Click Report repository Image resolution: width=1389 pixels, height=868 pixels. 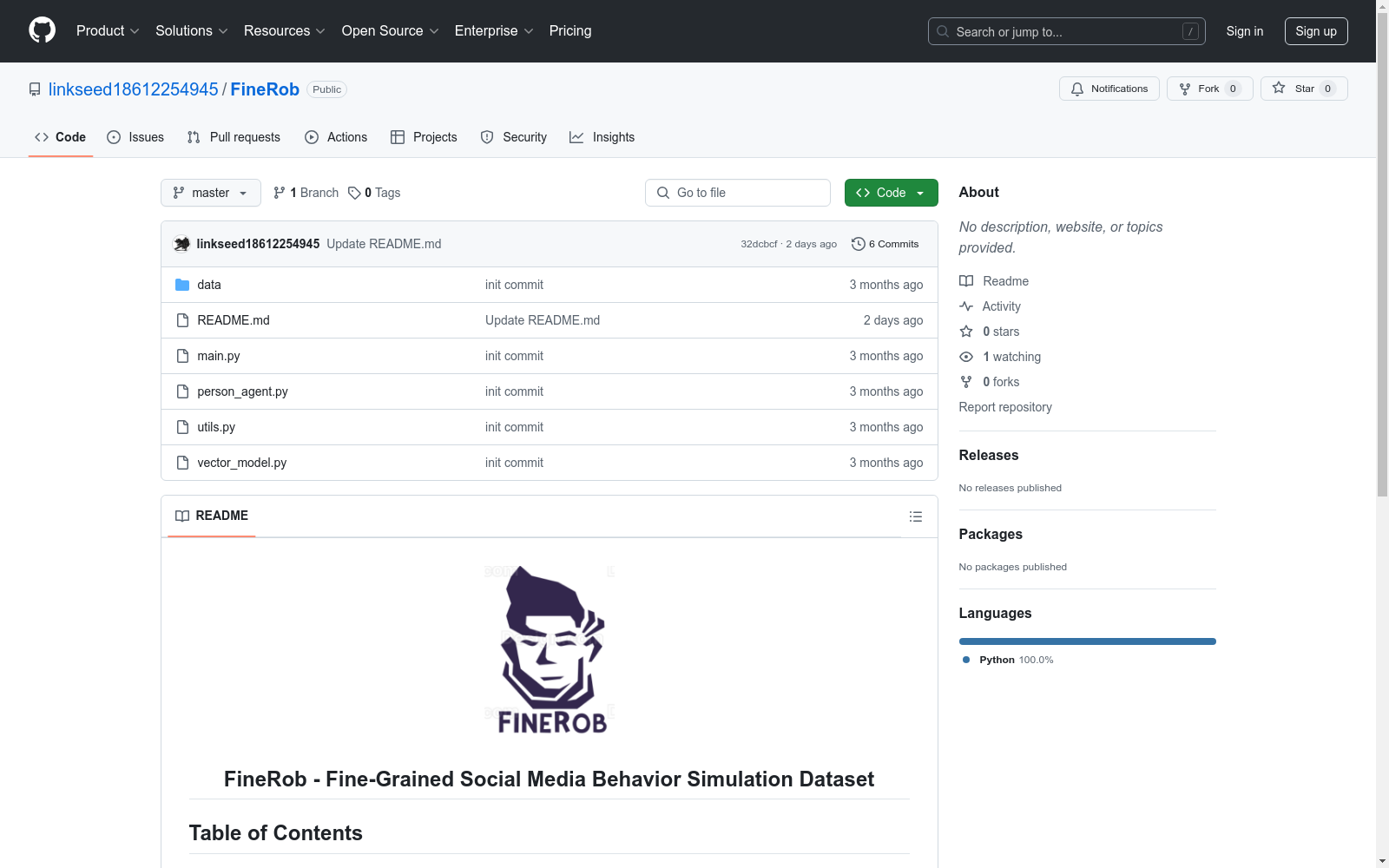[1005, 407]
